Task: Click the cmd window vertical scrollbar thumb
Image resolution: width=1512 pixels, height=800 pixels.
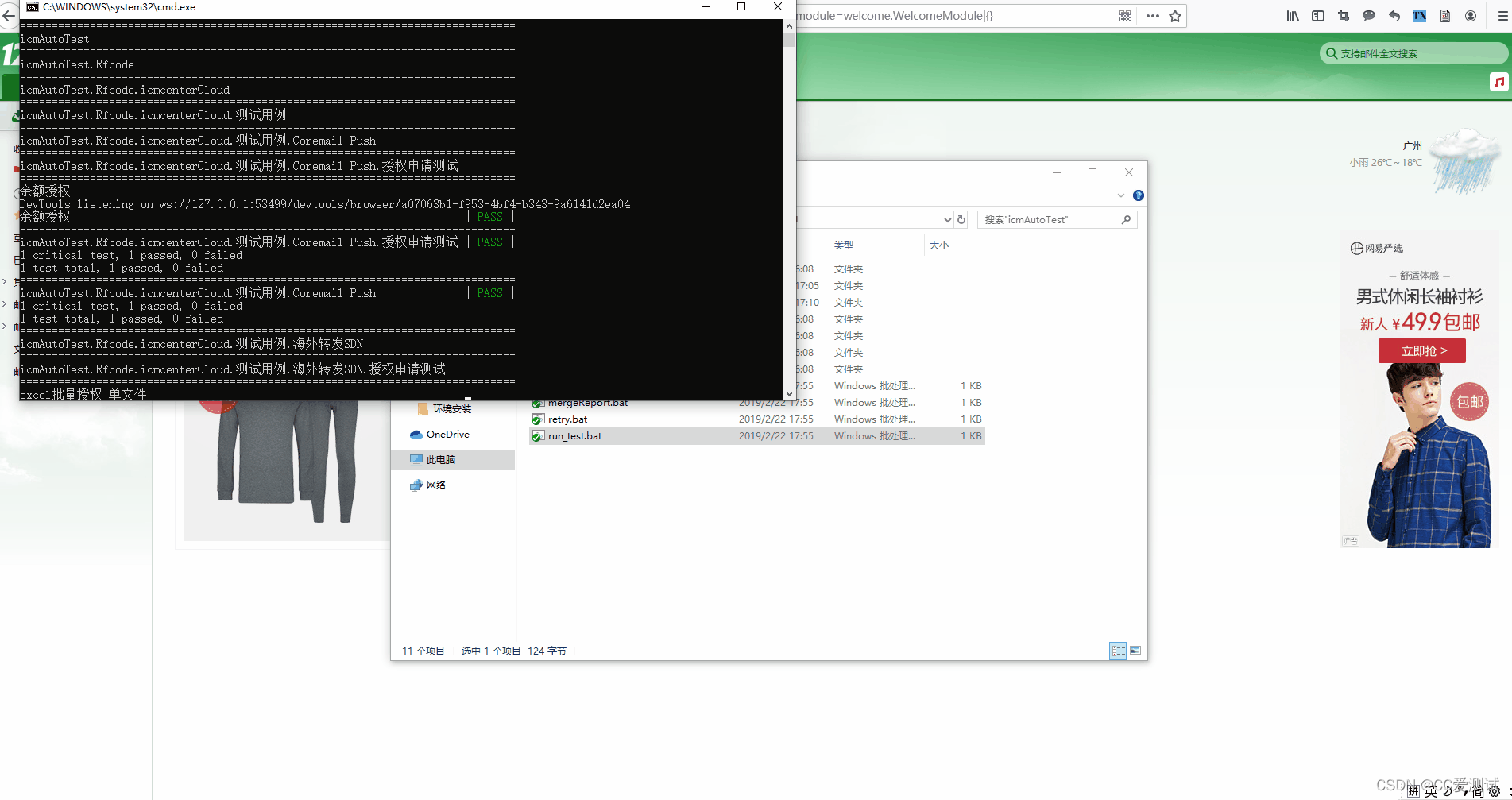Action: [789, 40]
